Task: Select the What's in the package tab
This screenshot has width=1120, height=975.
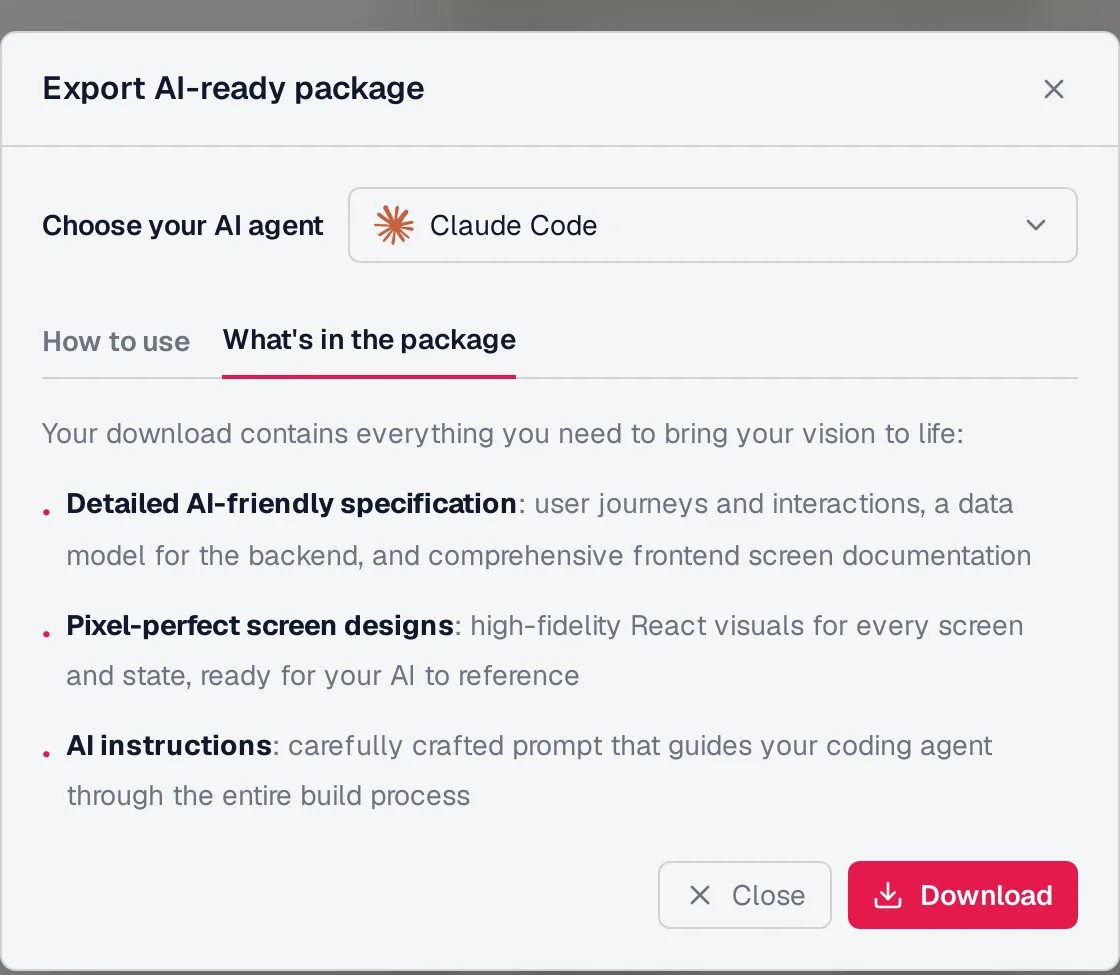Action: pyautogui.click(x=369, y=340)
